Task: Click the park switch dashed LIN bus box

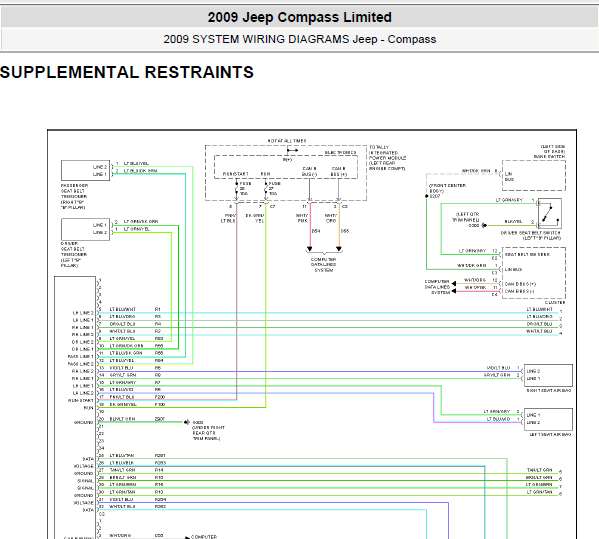Action: click(534, 175)
